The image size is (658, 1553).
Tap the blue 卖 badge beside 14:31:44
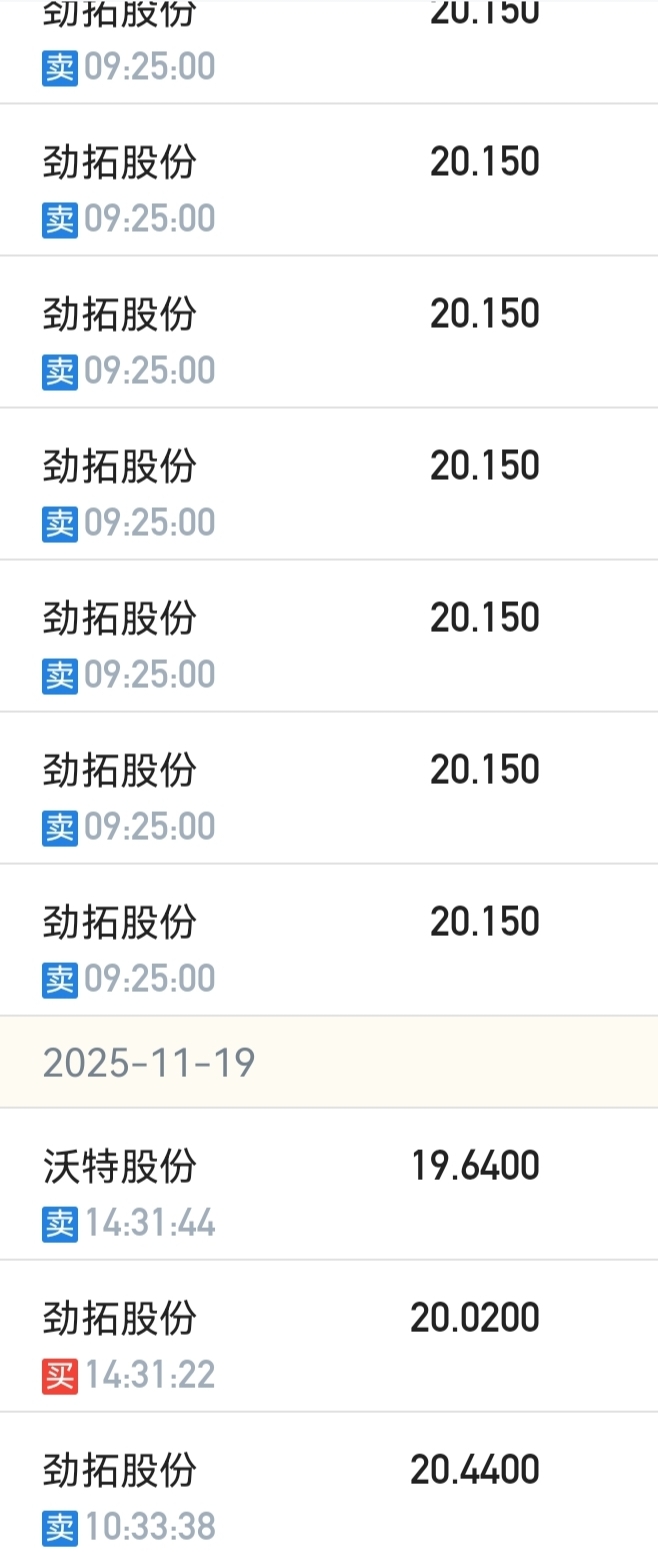tap(59, 1223)
